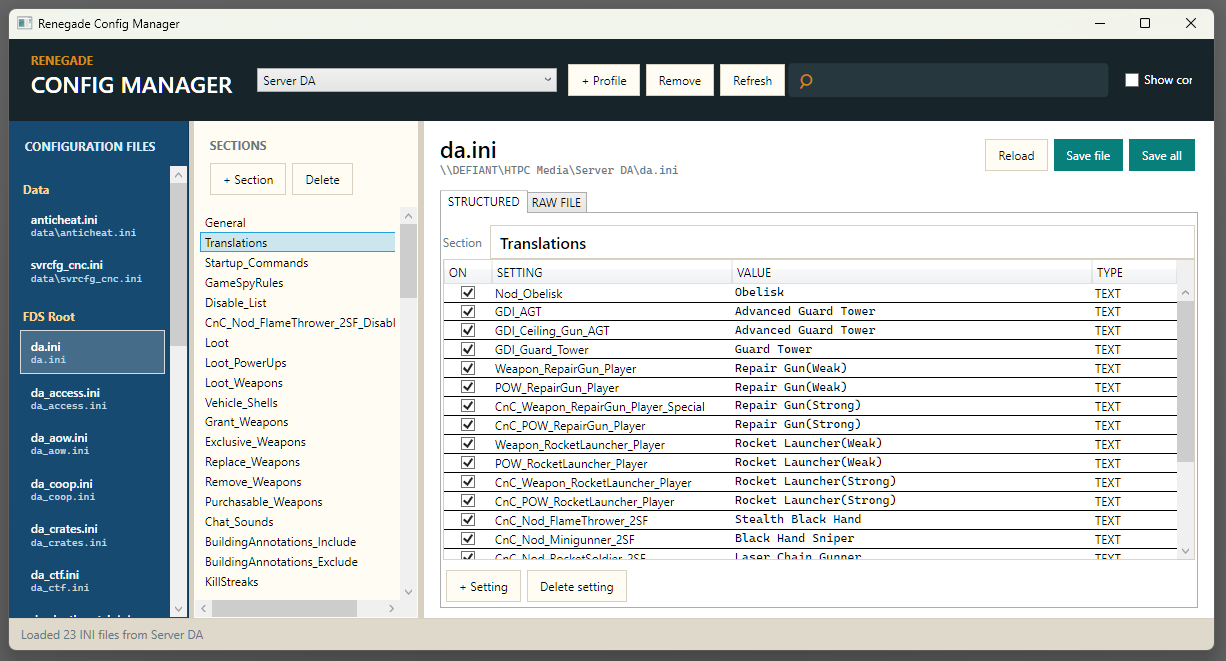Image resolution: width=1226 pixels, height=661 pixels.
Task: Click the Remove profile button
Action: (x=680, y=81)
